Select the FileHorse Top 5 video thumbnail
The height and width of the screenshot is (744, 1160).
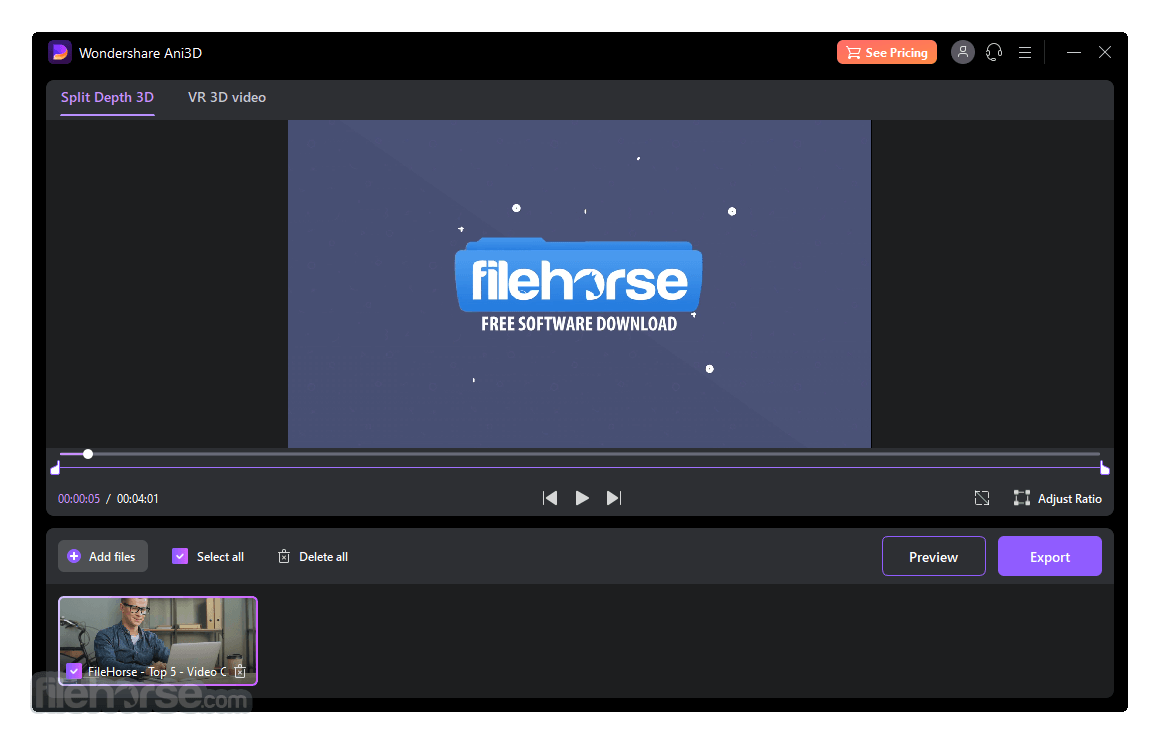[x=158, y=640]
